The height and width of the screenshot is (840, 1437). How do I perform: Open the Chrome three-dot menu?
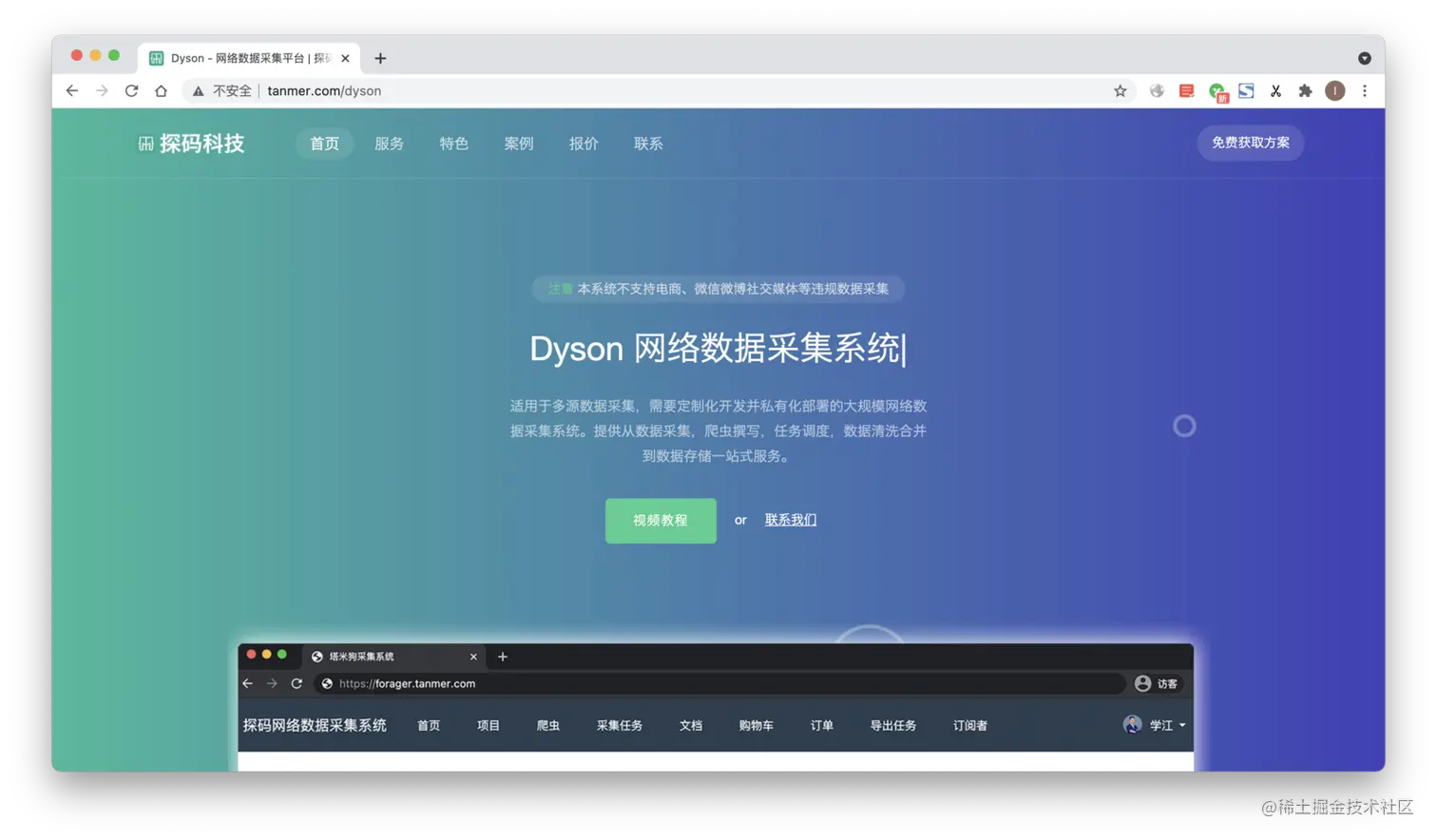click(x=1365, y=91)
